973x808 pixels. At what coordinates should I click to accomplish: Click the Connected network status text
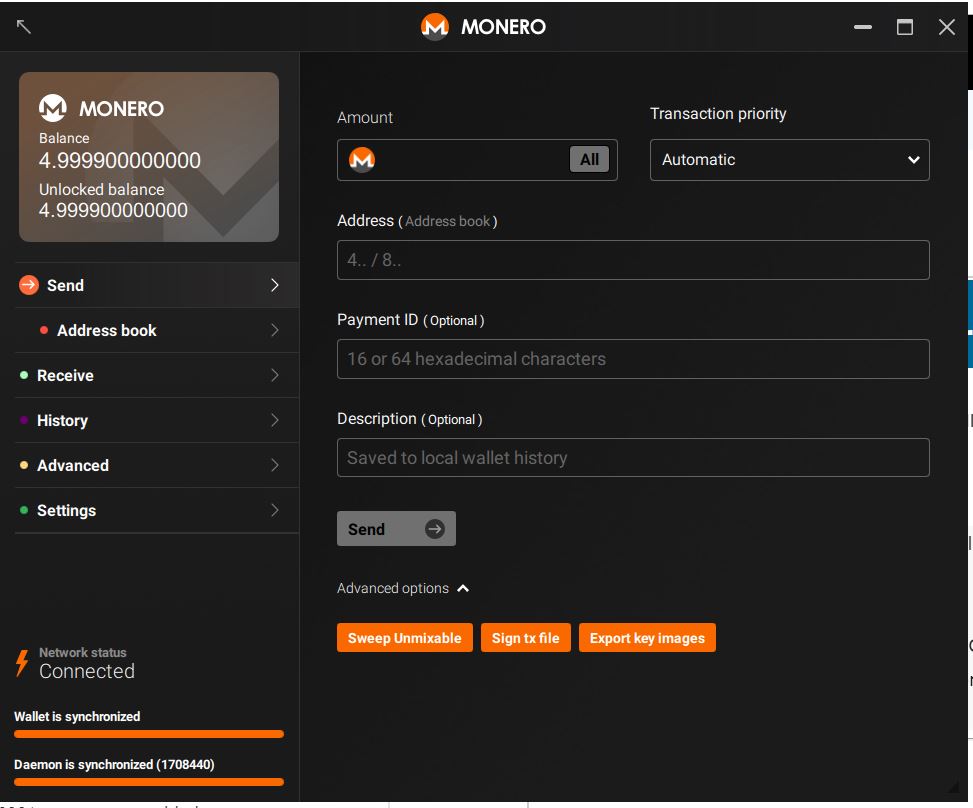tap(87, 671)
